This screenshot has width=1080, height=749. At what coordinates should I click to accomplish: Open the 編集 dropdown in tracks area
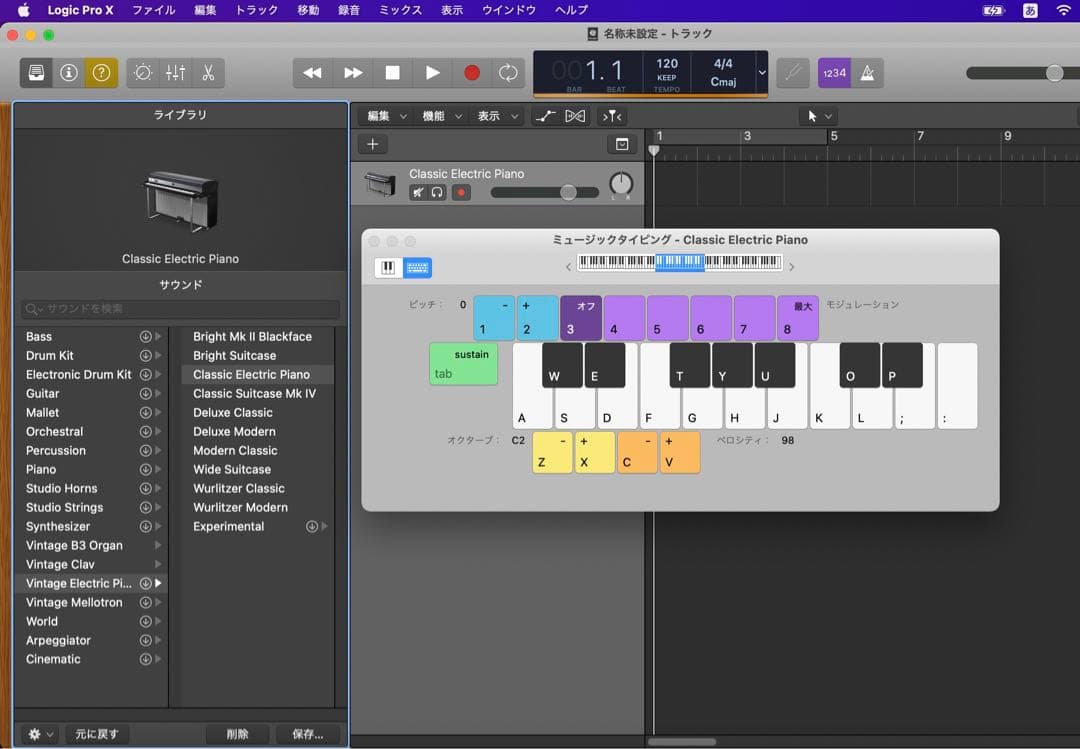coord(386,116)
